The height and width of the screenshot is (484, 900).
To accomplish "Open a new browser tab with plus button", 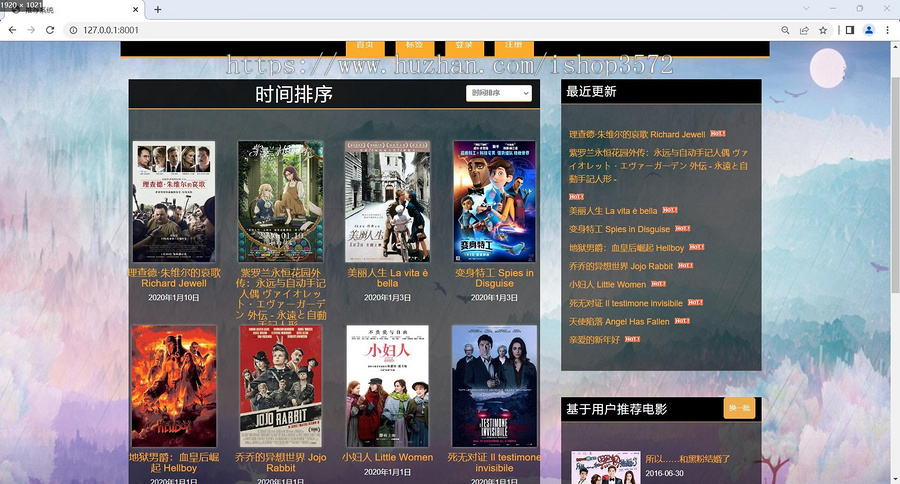I will [158, 9].
